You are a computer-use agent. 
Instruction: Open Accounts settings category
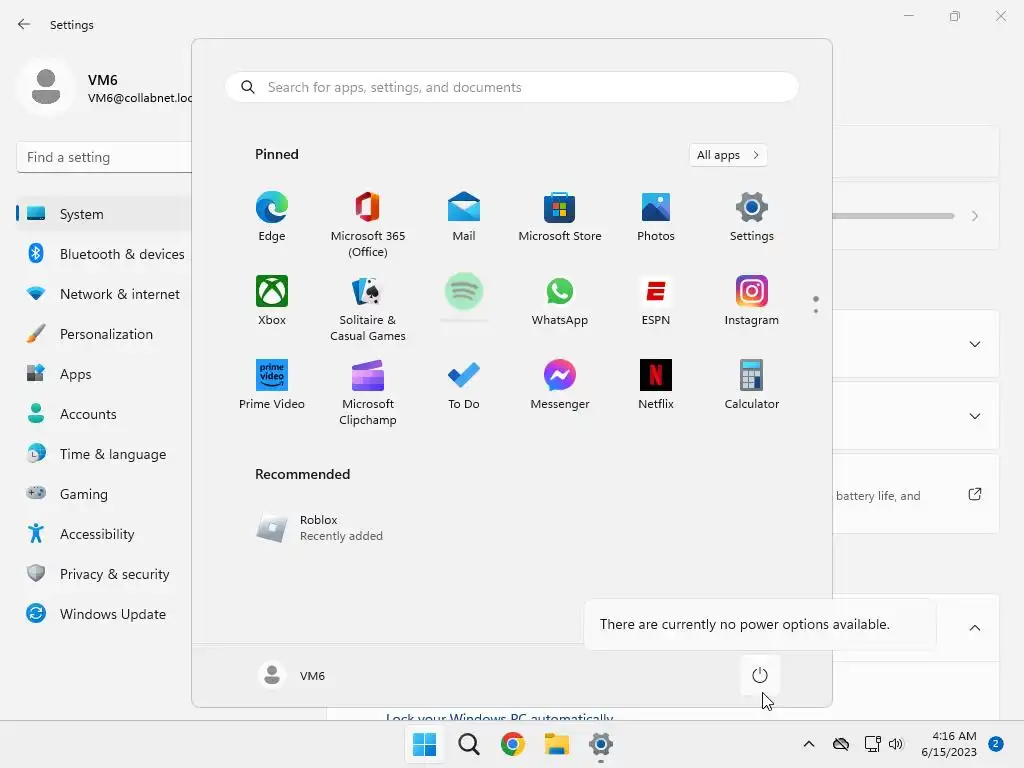click(x=104, y=414)
